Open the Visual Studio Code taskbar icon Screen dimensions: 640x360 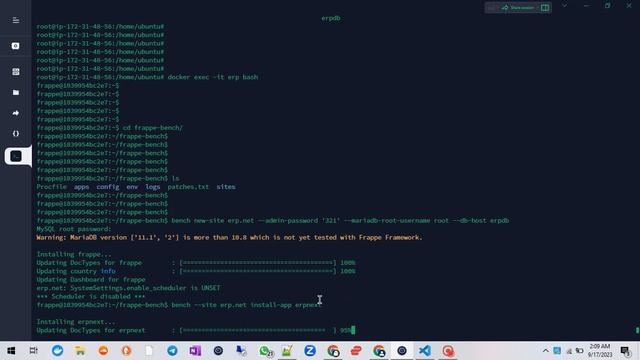[425, 351]
